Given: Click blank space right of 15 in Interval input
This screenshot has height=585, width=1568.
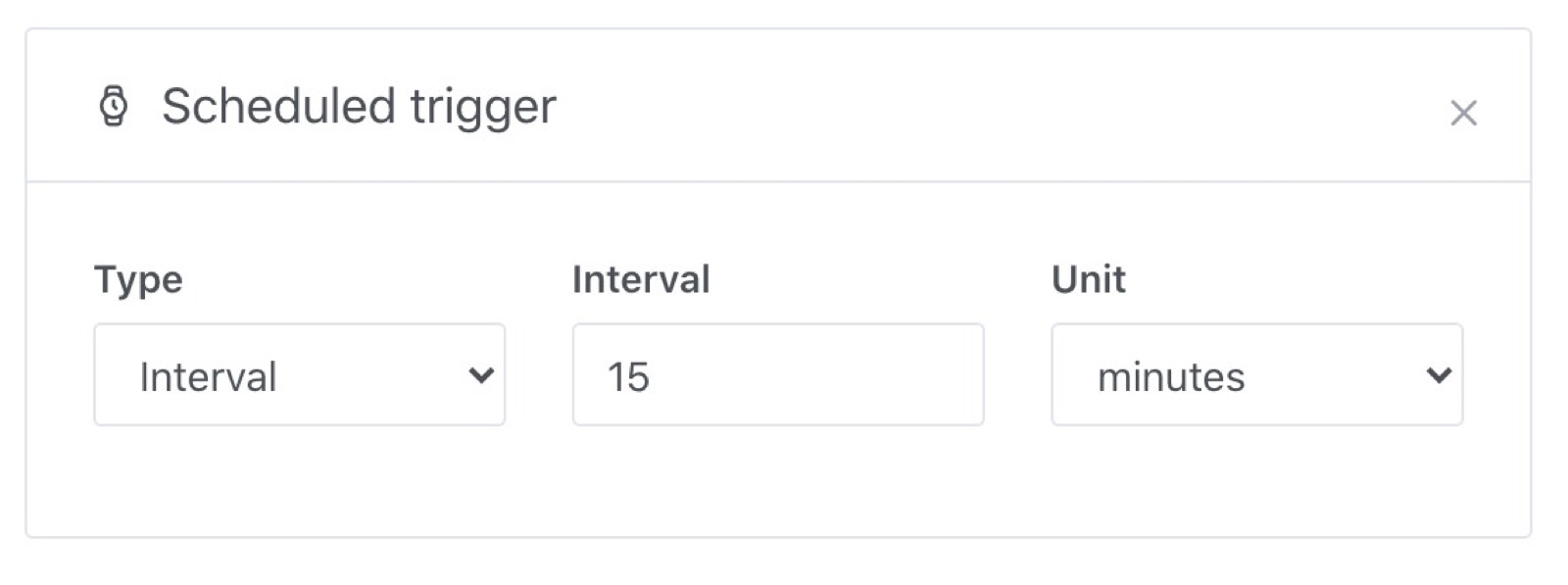Looking at the screenshot, I should point(833,374).
